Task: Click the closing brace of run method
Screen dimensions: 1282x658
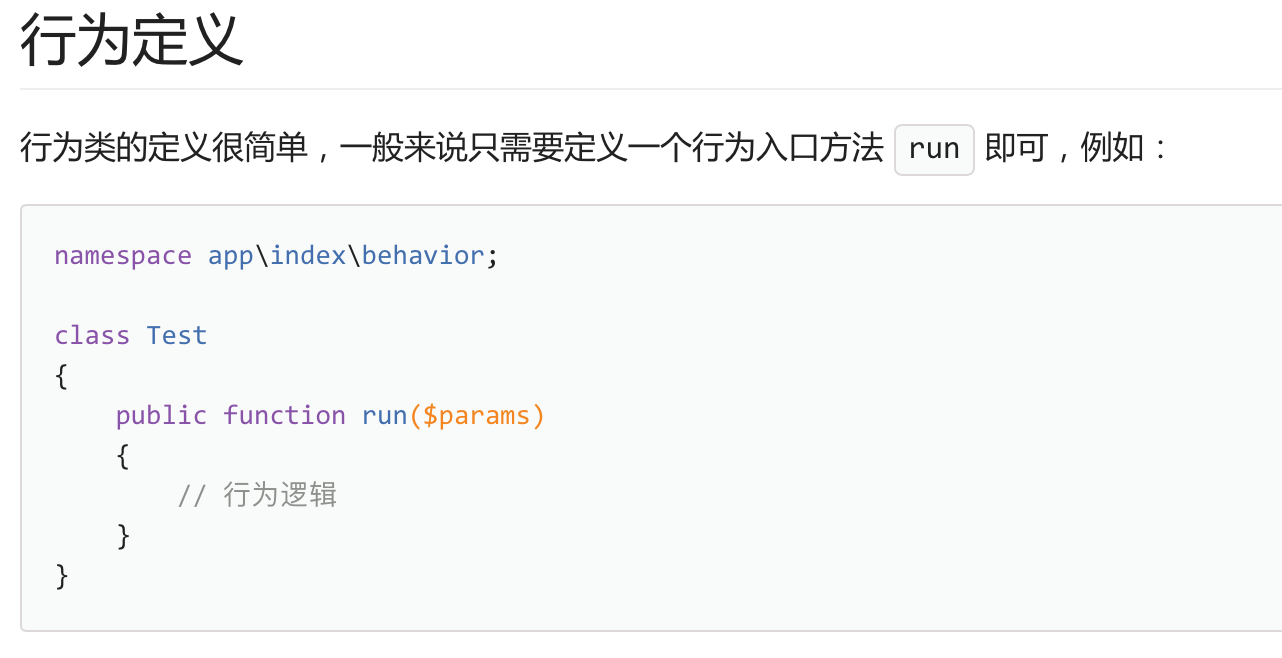Action: pos(123,536)
